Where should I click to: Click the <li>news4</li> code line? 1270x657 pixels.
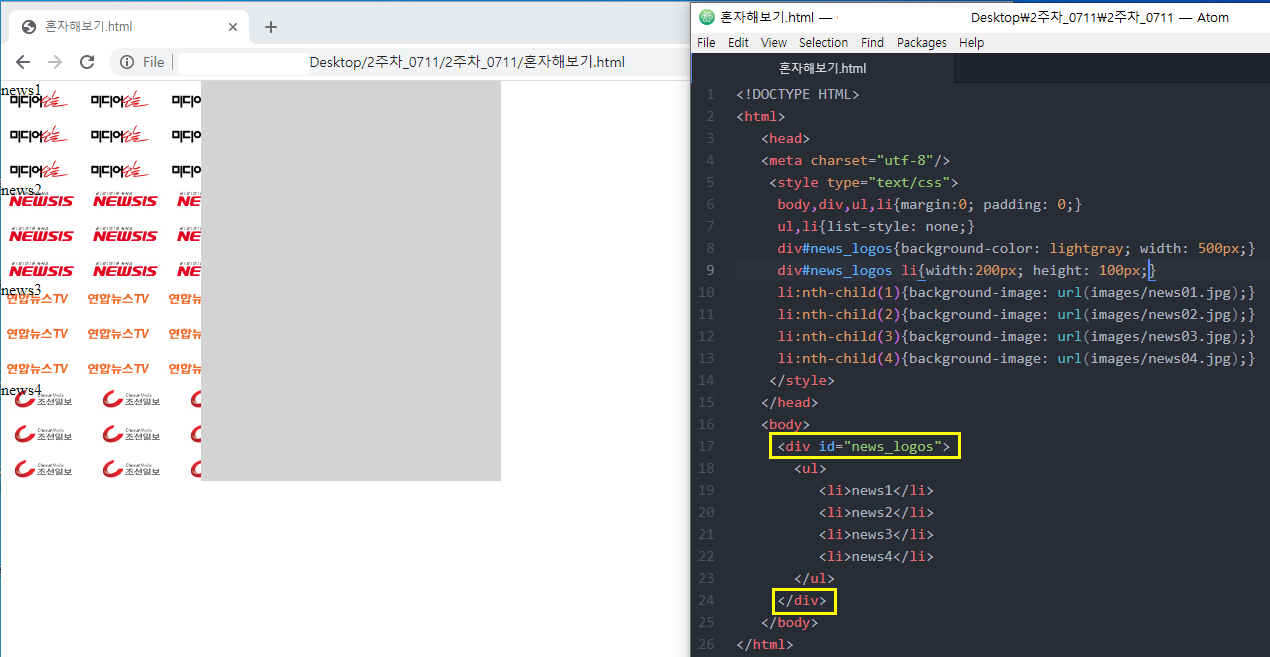pos(876,556)
